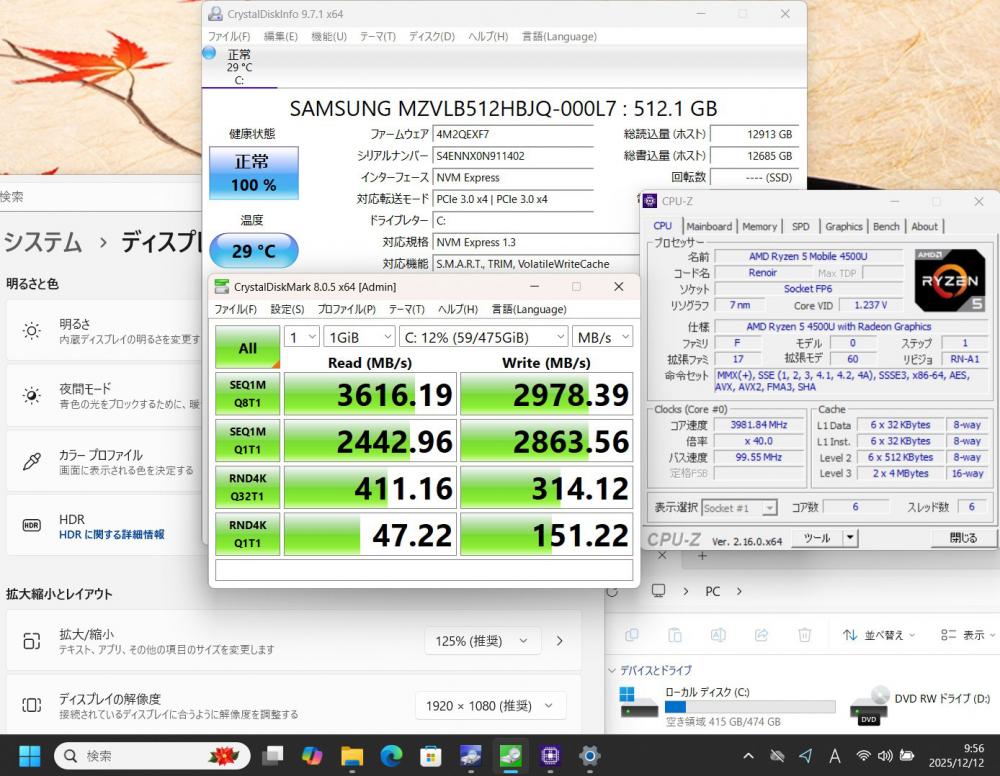Click the PC monitor icon in the address bar
The width and height of the screenshot is (1000, 776).
point(658,590)
